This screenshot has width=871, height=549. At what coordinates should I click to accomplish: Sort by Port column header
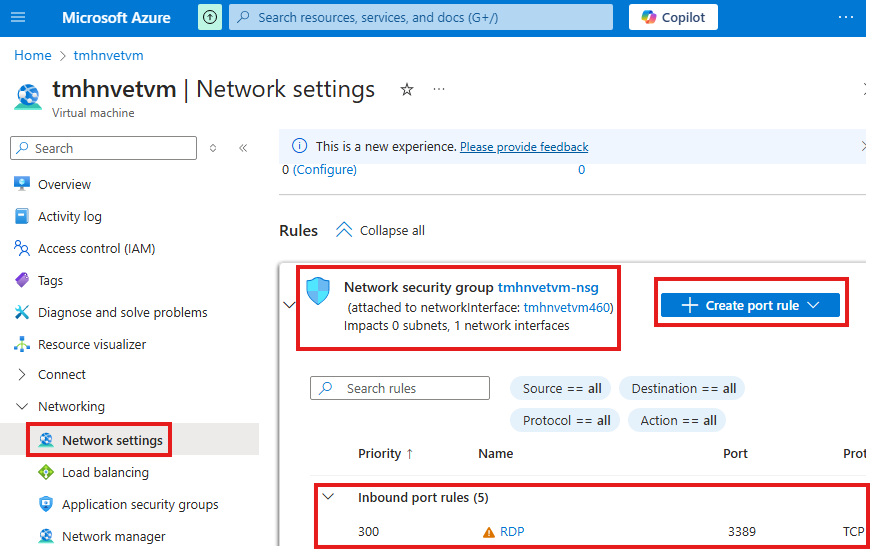735,454
